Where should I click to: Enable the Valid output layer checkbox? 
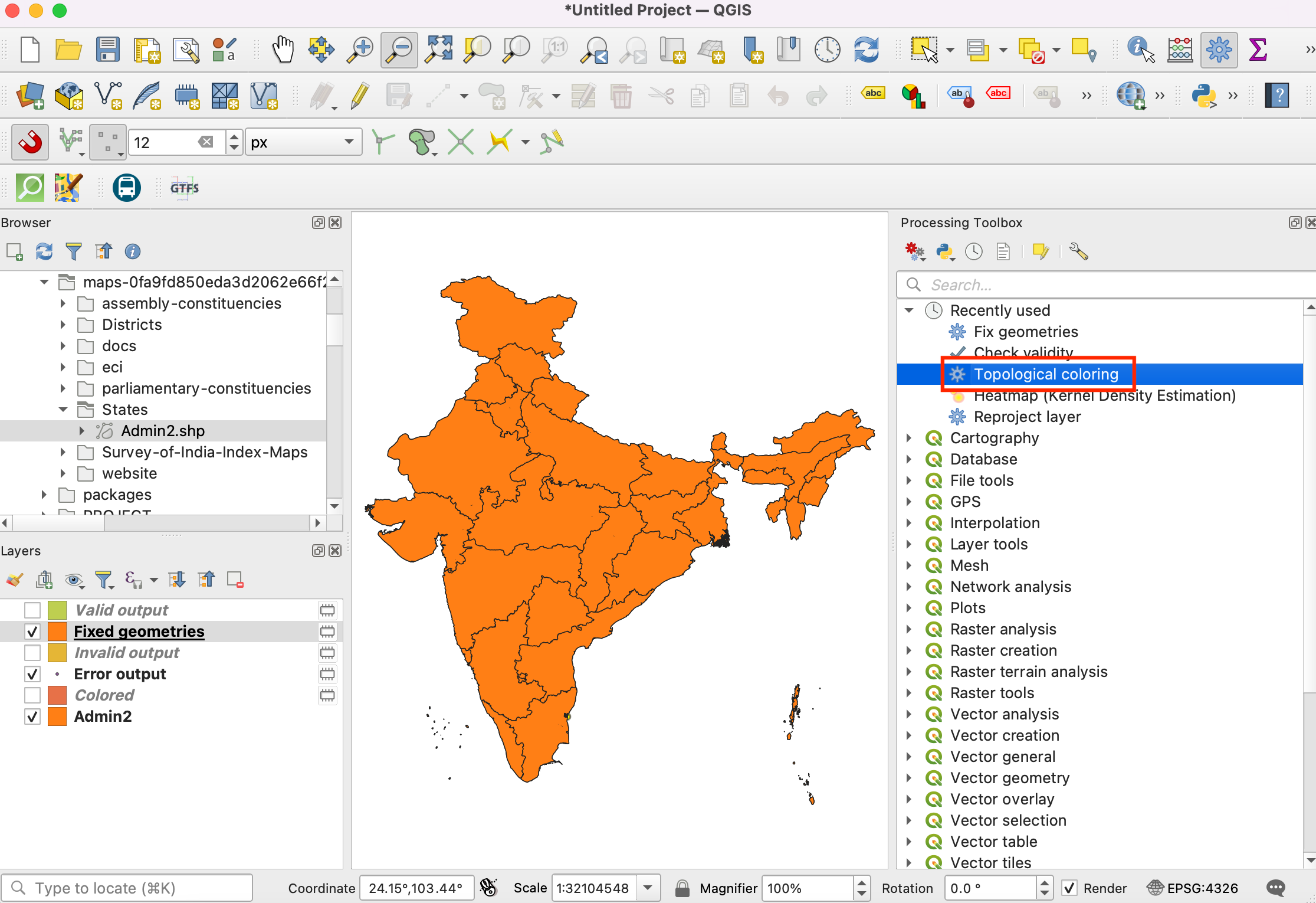click(x=32, y=610)
